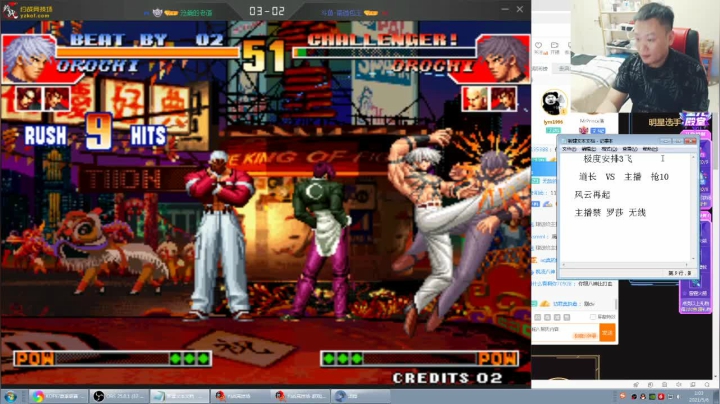Open 帮助 menu in Notepad
Screen dimensions: 720x404
[650, 149]
